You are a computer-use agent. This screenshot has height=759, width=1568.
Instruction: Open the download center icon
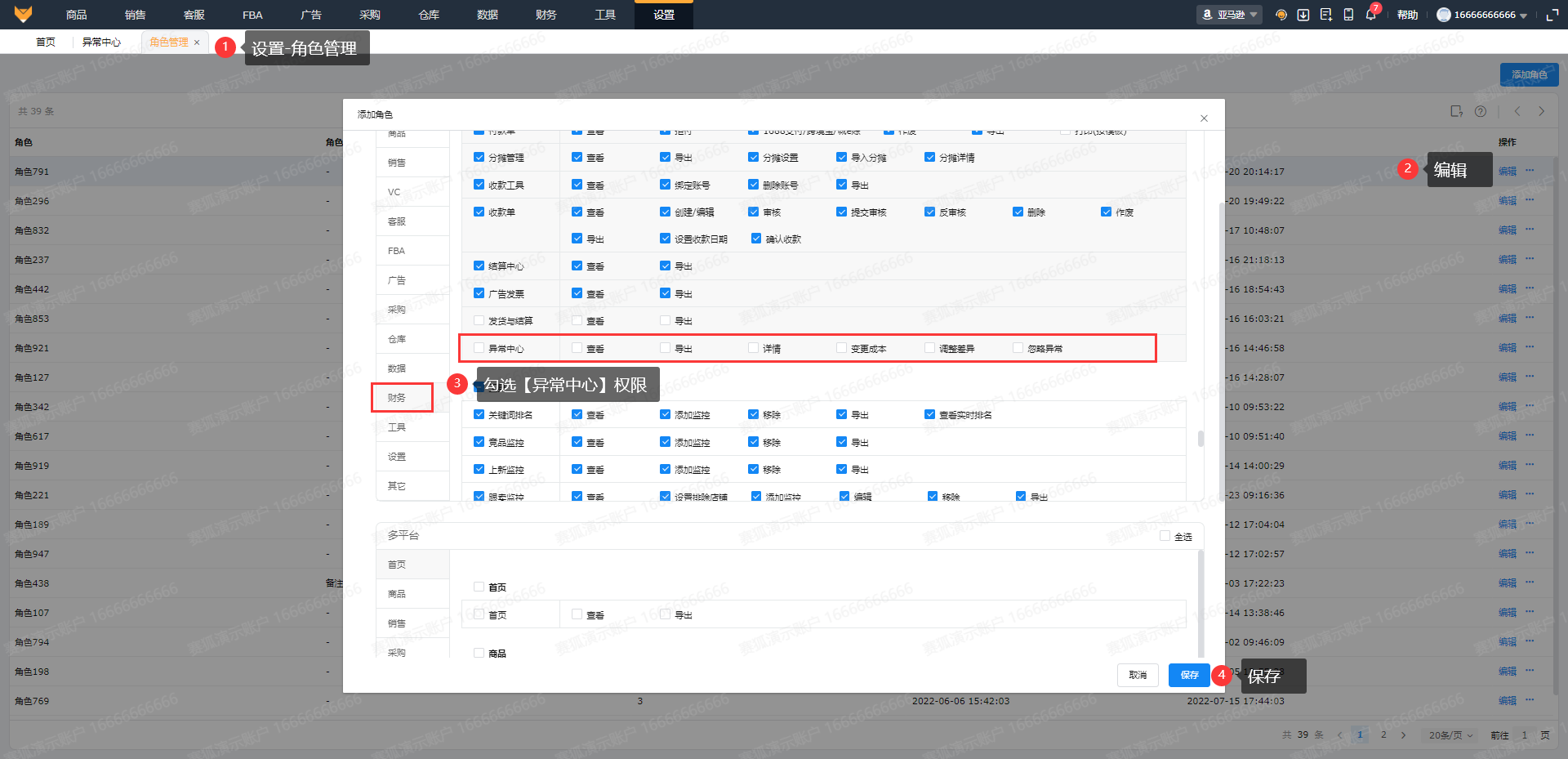tap(1303, 15)
